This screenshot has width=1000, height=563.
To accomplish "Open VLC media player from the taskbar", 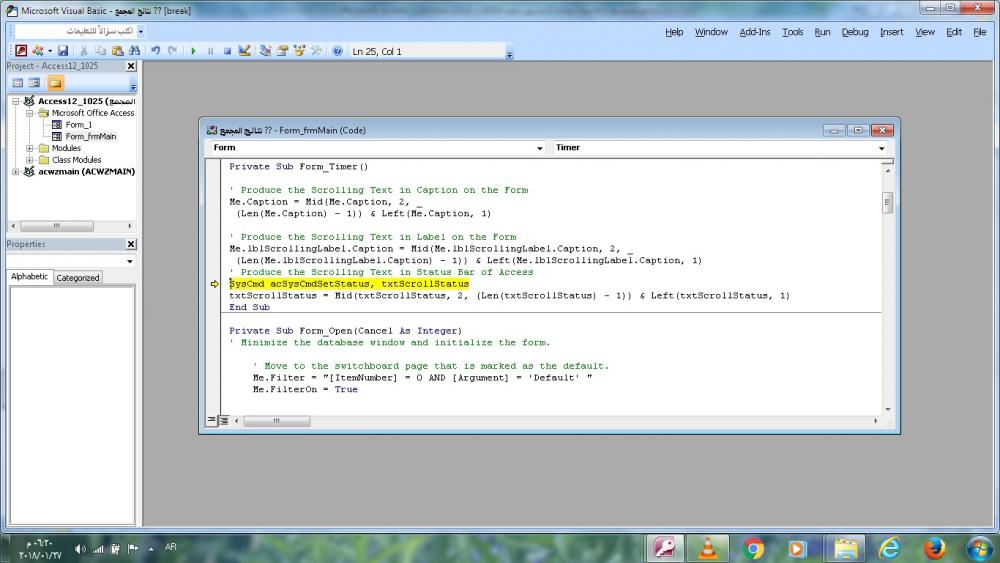I will pos(707,548).
